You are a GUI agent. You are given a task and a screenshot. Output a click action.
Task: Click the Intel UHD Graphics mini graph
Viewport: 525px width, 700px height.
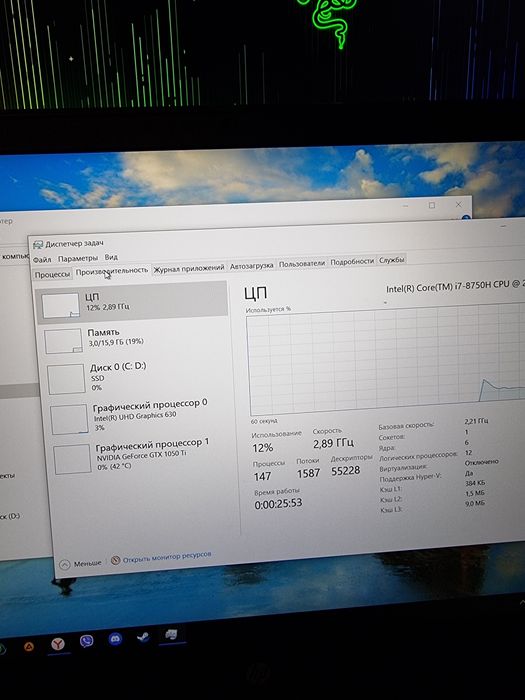tap(69, 420)
